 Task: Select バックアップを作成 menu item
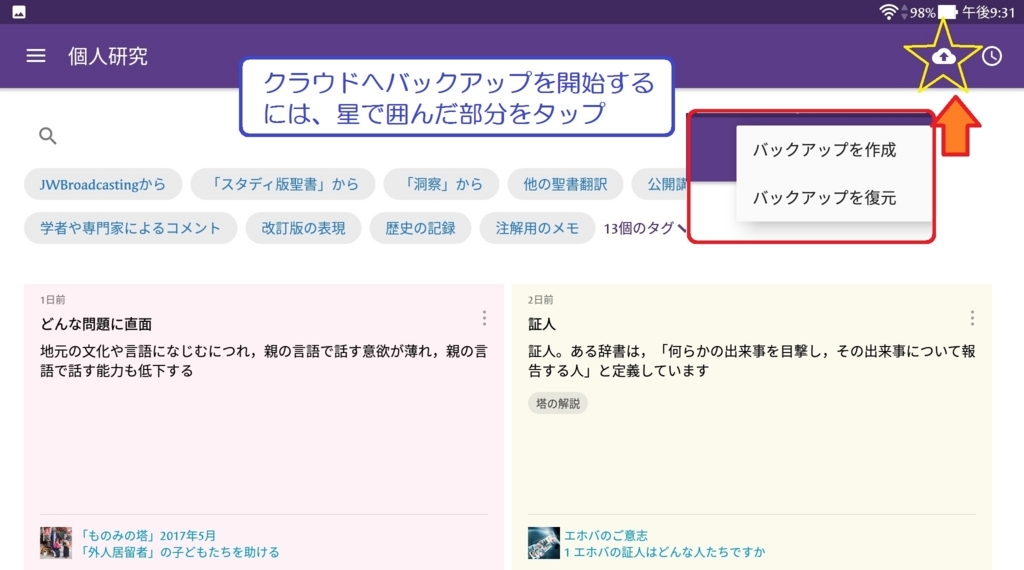[825, 150]
